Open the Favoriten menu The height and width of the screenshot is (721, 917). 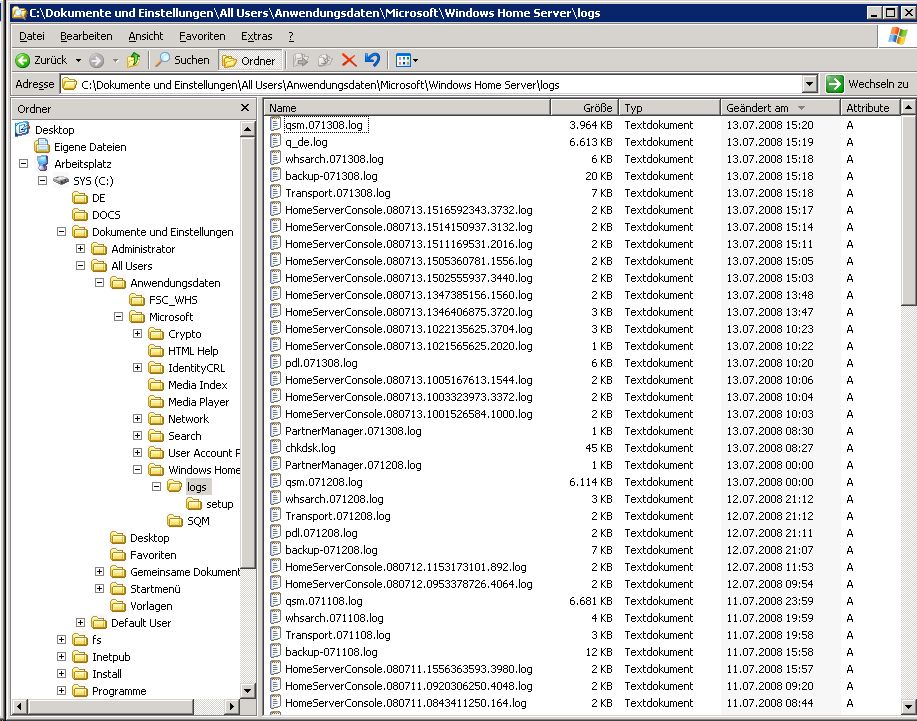pos(202,36)
